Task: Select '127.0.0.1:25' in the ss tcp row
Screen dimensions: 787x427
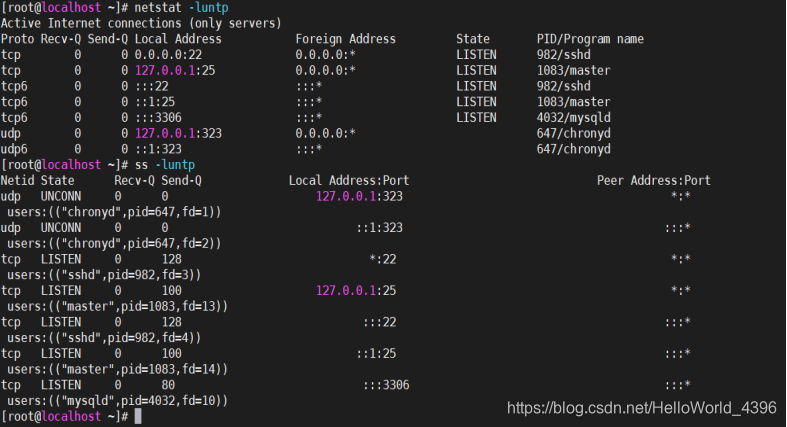Action: [x=356, y=291]
